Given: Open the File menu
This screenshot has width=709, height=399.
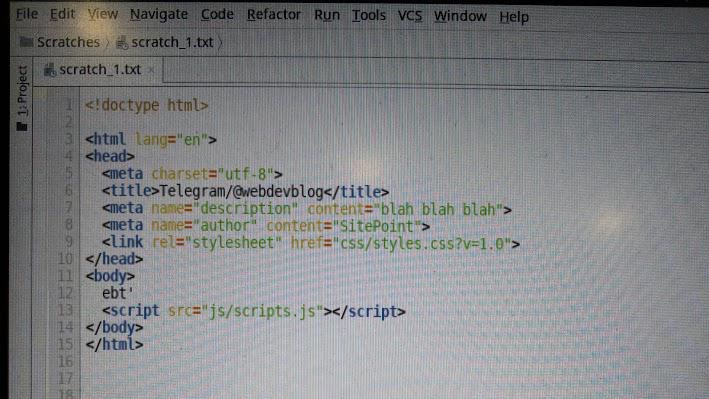Looking at the screenshot, I should point(27,14).
